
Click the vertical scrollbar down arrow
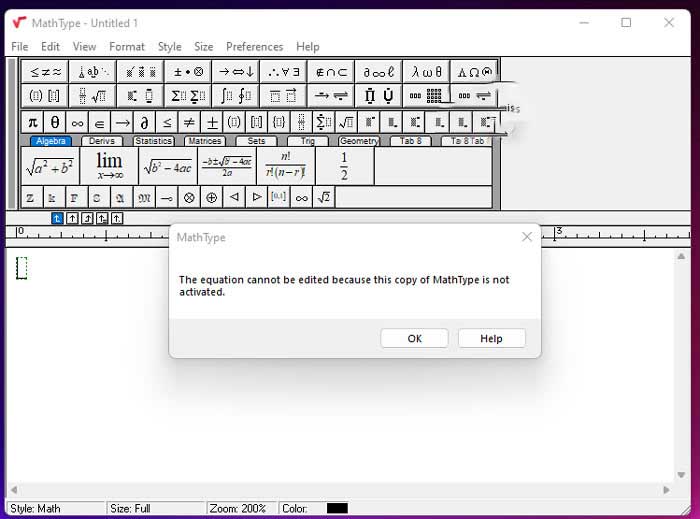pyautogui.click(x=681, y=474)
